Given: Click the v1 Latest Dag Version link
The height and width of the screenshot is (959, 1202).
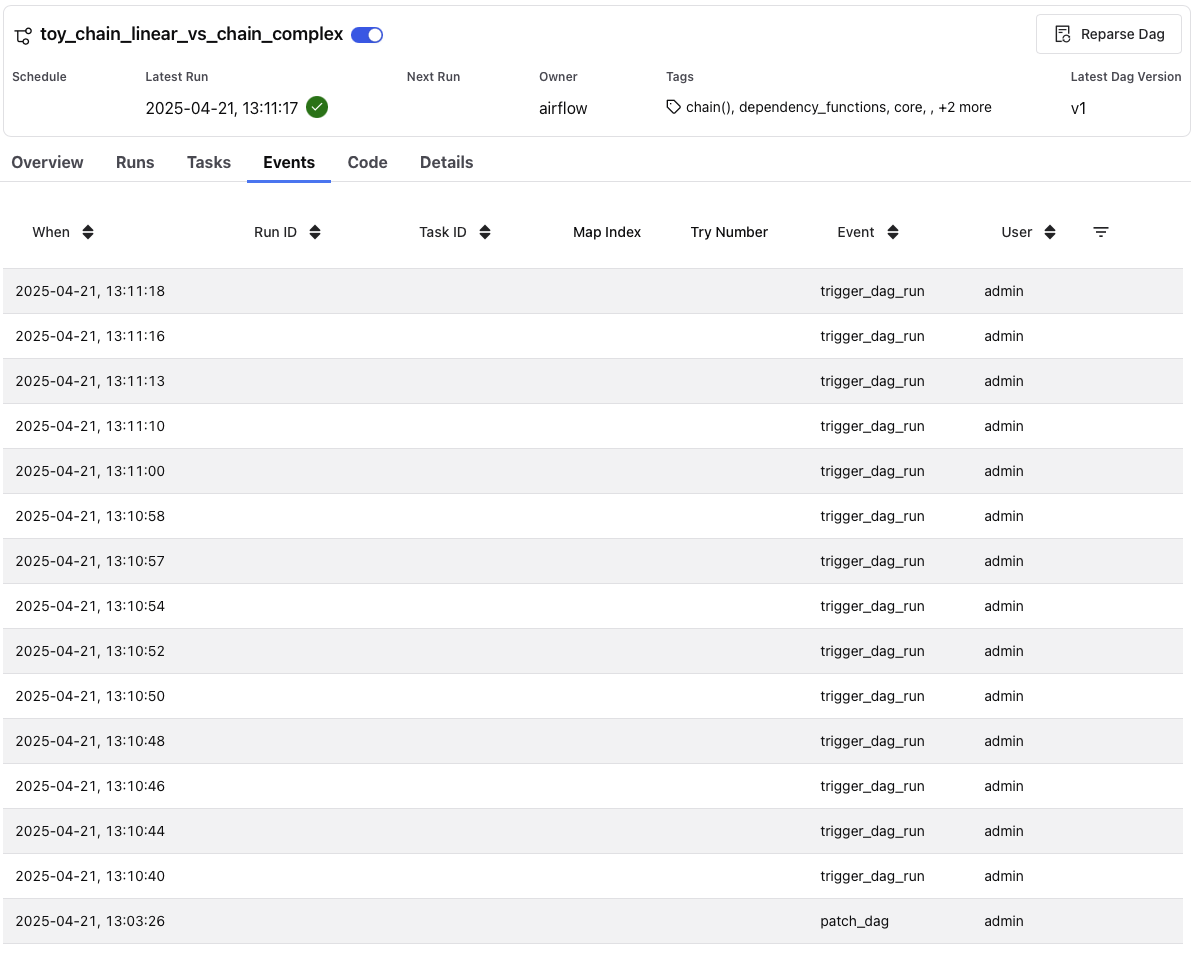Looking at the screenshot, I should pyautogui.click(x=1078, y=109).
